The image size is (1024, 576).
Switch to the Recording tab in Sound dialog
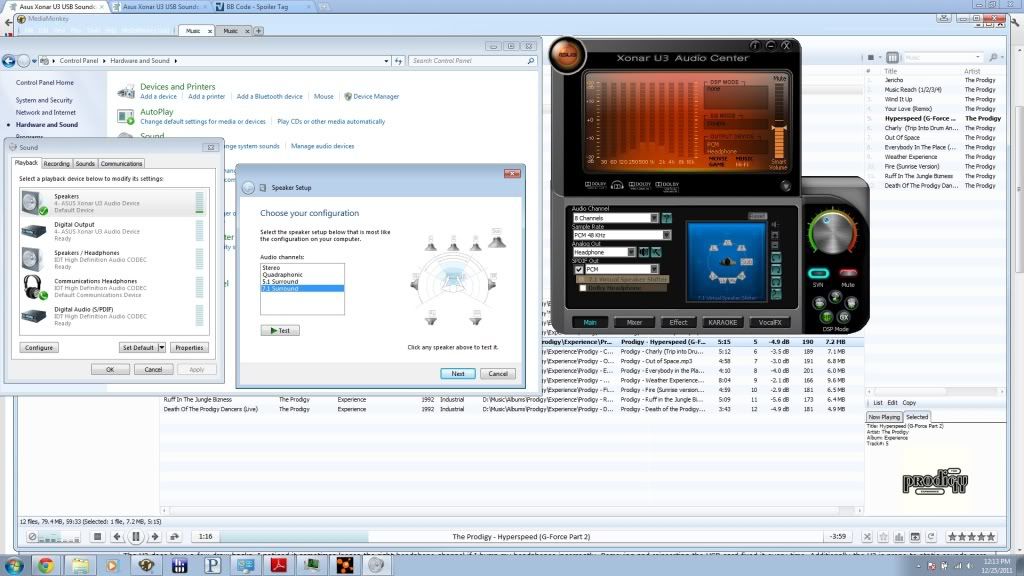(57, 163)
